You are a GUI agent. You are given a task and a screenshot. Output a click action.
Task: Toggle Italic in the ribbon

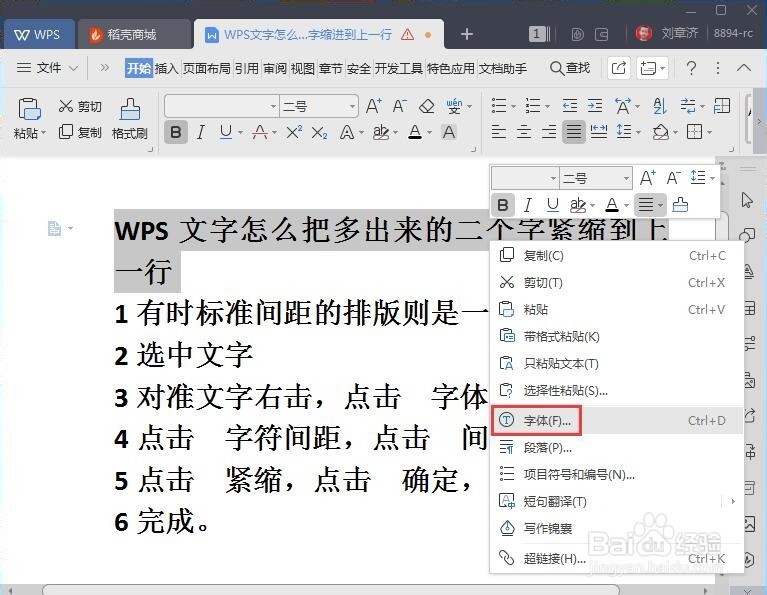(x=201, y=132)
